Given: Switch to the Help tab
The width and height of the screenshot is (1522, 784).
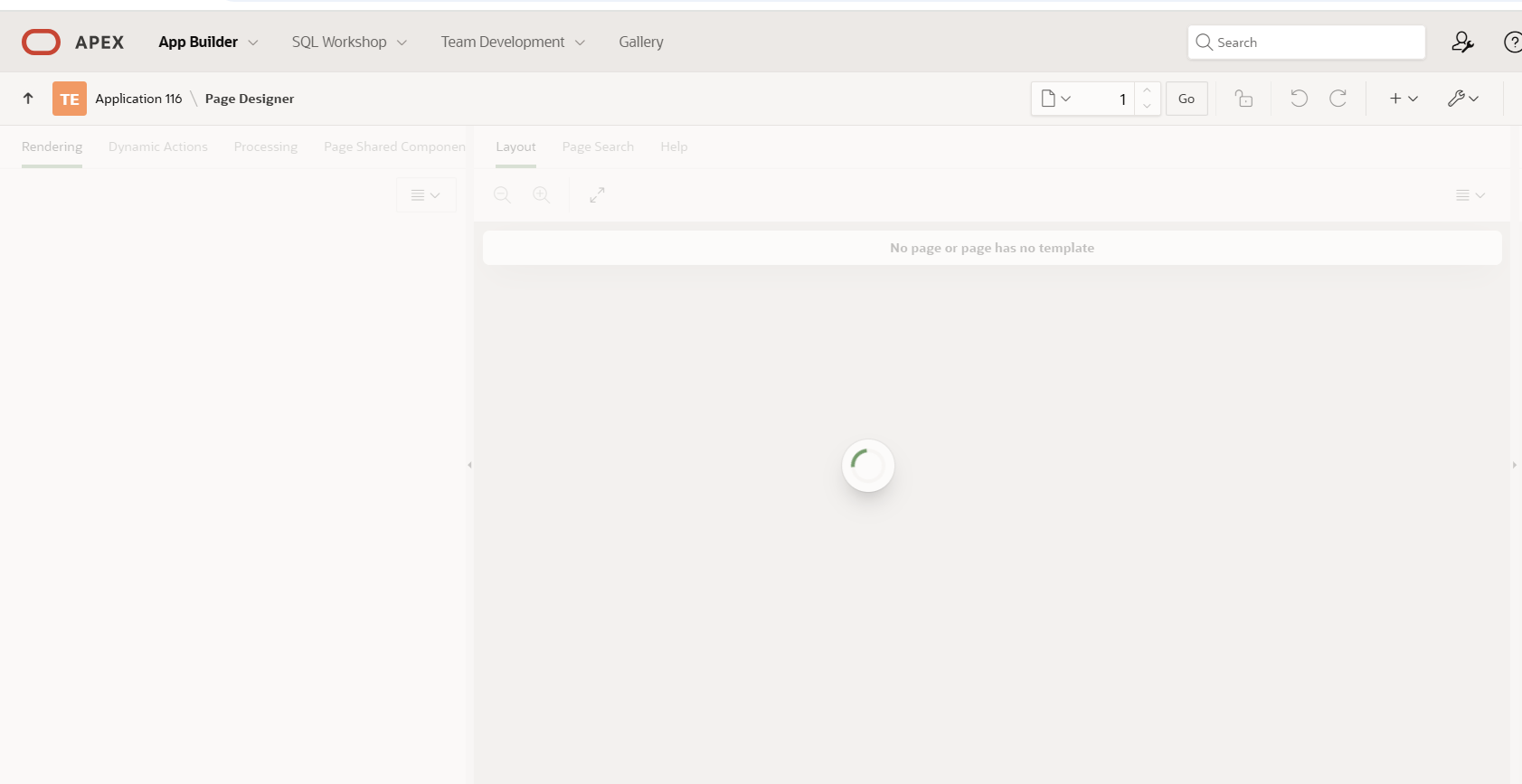Looking at the screenshot, I should (674, 146).
